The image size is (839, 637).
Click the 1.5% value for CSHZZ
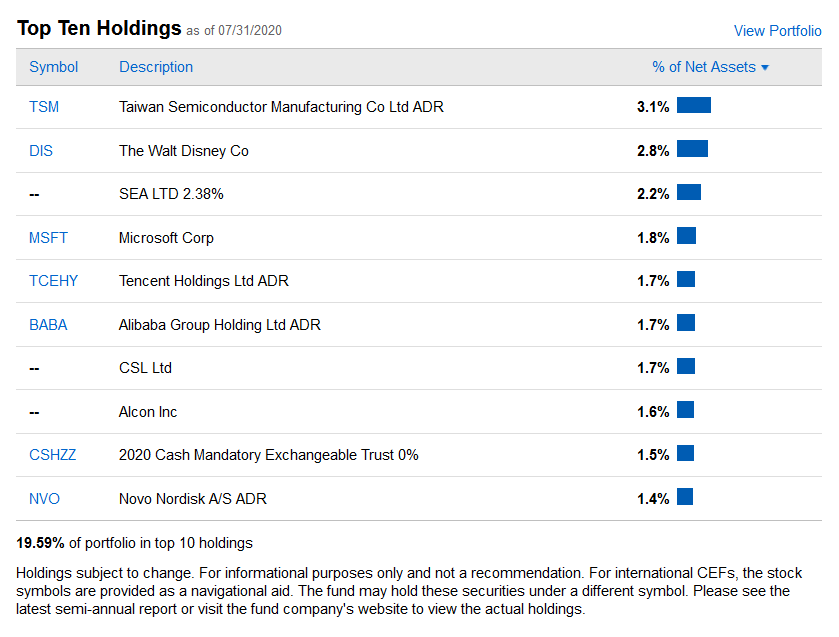pos(653,455)
